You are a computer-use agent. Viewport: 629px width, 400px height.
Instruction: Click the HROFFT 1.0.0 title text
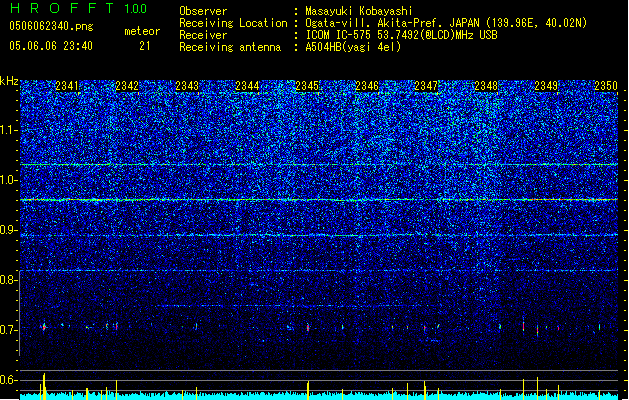tap(79, 8)
